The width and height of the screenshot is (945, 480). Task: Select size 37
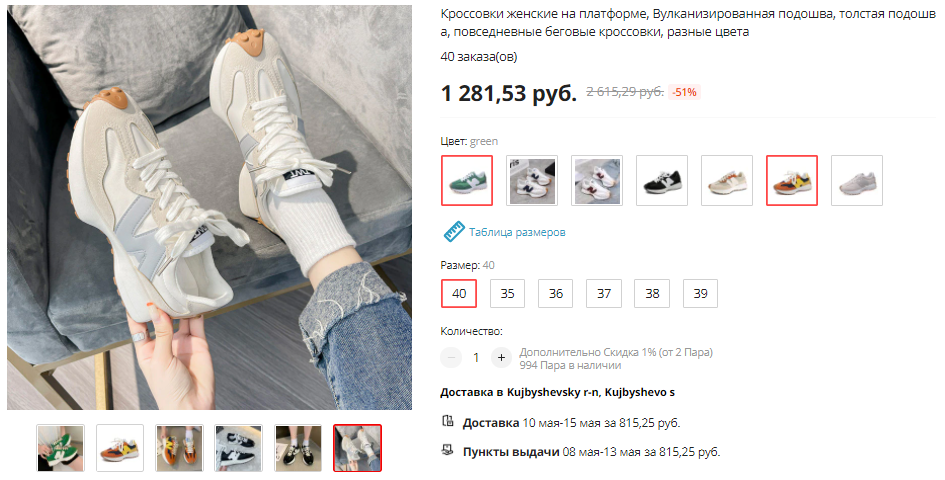(604, 294)
